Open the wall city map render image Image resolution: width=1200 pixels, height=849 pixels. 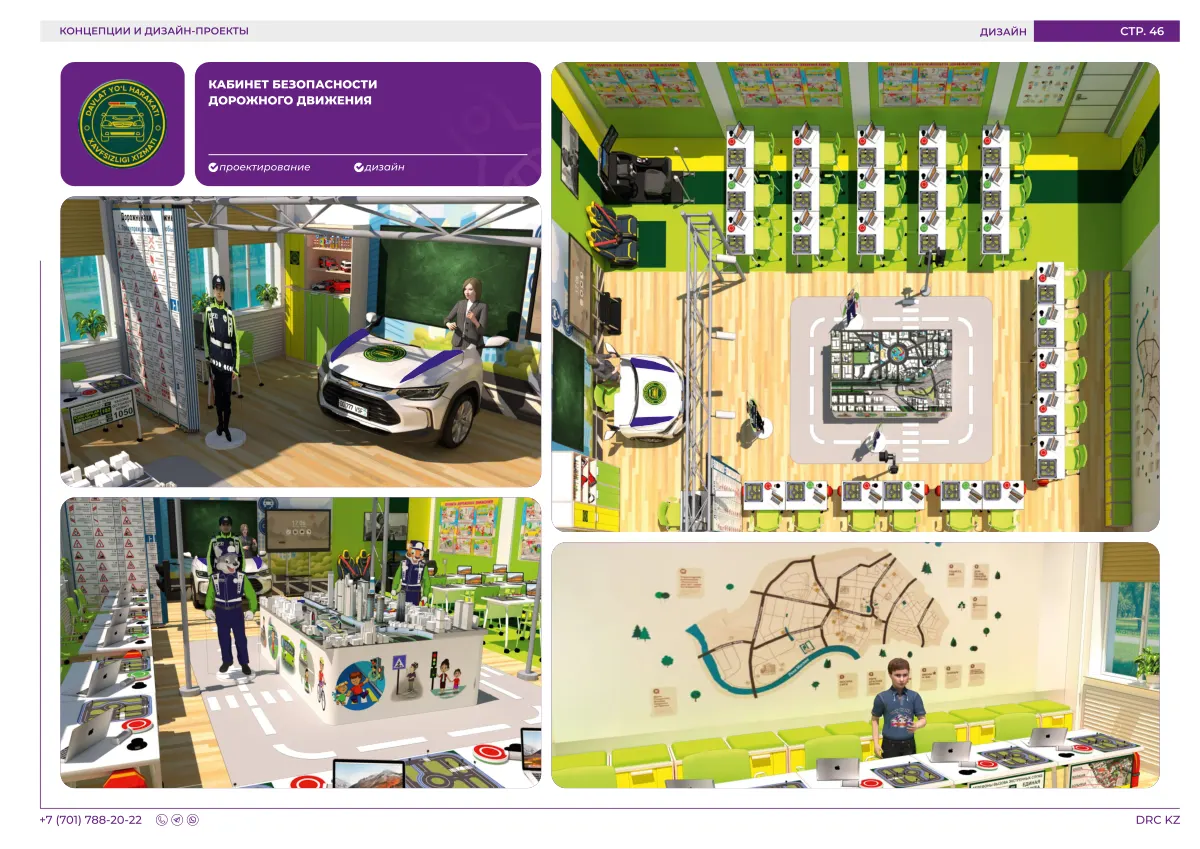pyautogui.click(x=855, y=665)
